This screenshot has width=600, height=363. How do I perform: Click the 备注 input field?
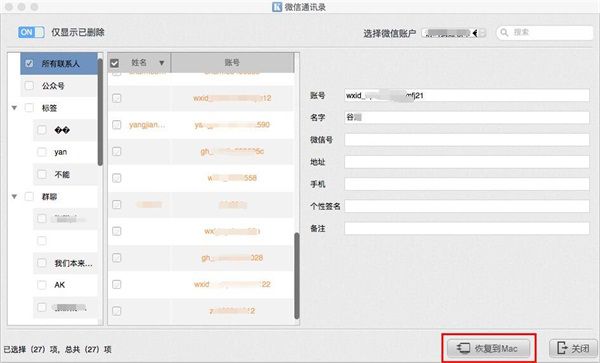467,228
